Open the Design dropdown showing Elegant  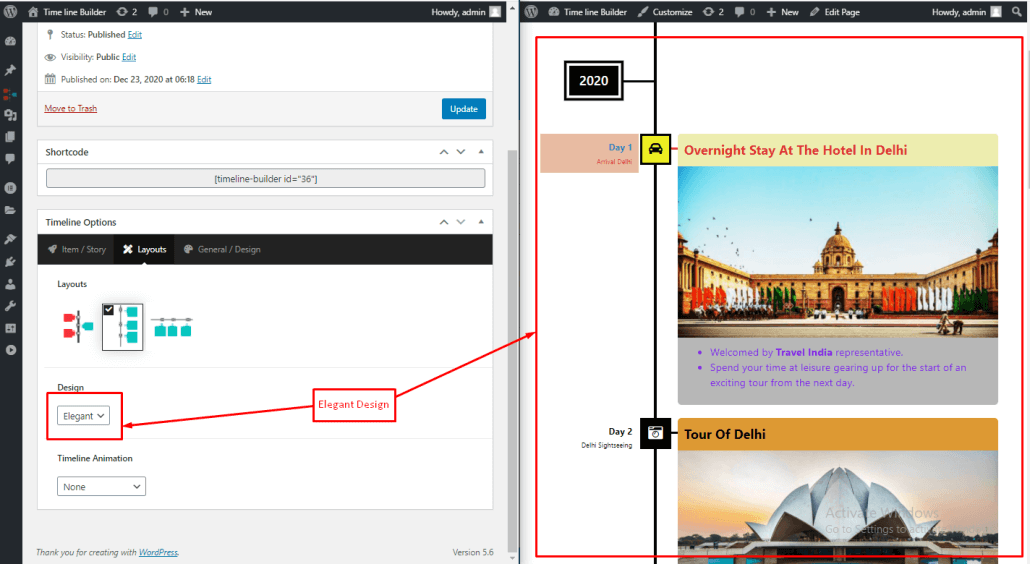(x=84, y=416)
